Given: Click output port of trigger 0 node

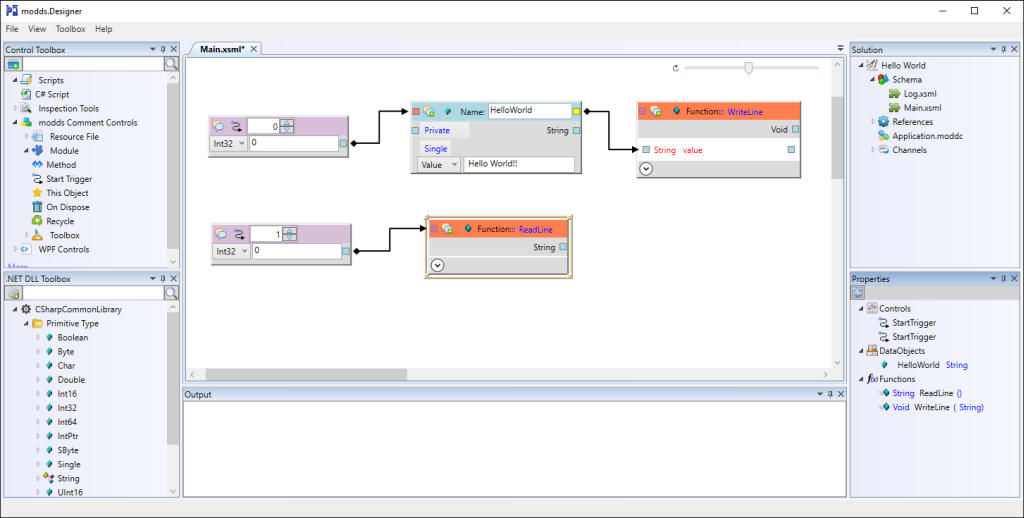Looking at the screenshot, I should [344, 143].
